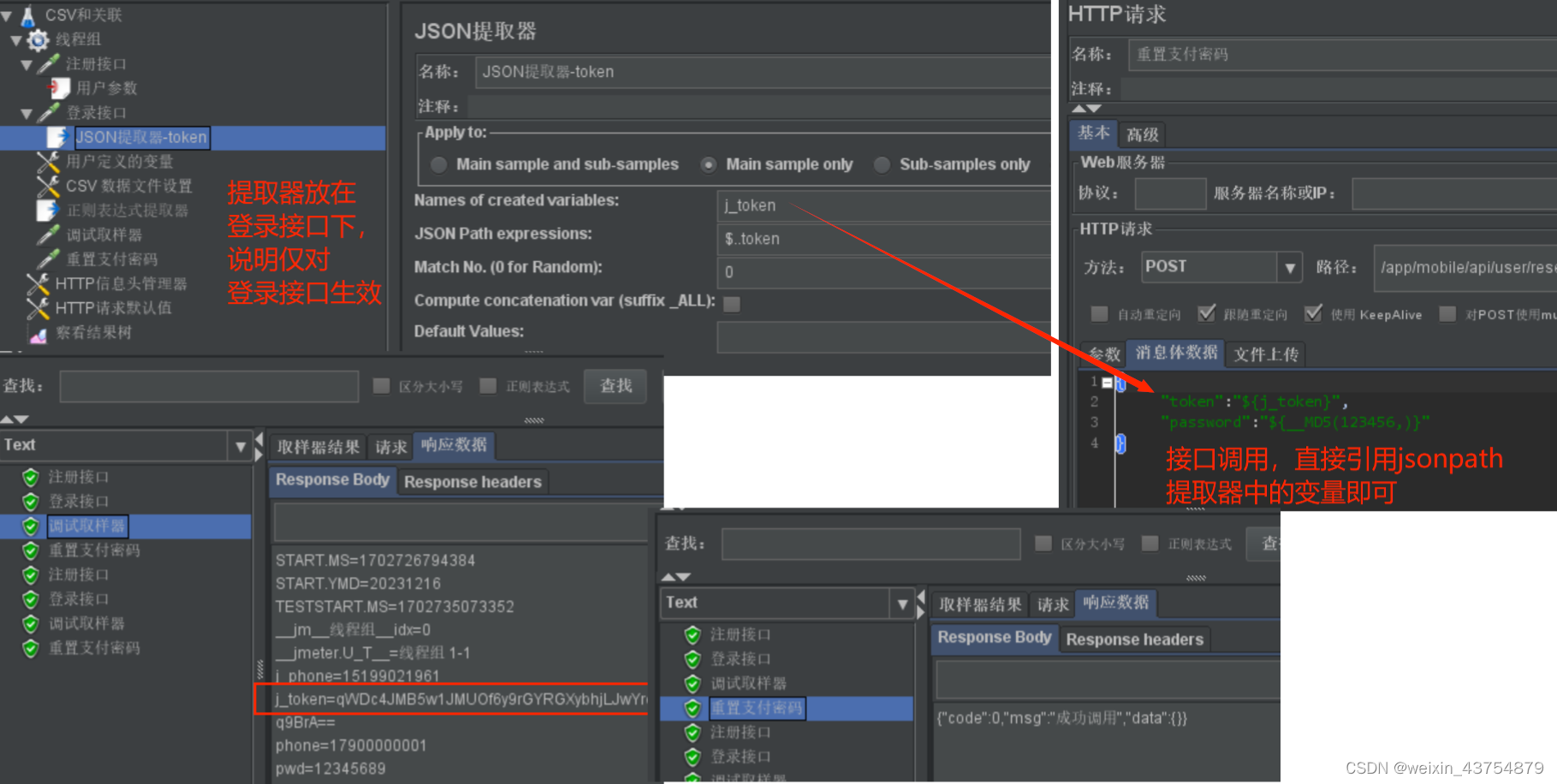Click the collapse arrows below left 查找 field
The image size is (1557, 784).
[15, 419]
